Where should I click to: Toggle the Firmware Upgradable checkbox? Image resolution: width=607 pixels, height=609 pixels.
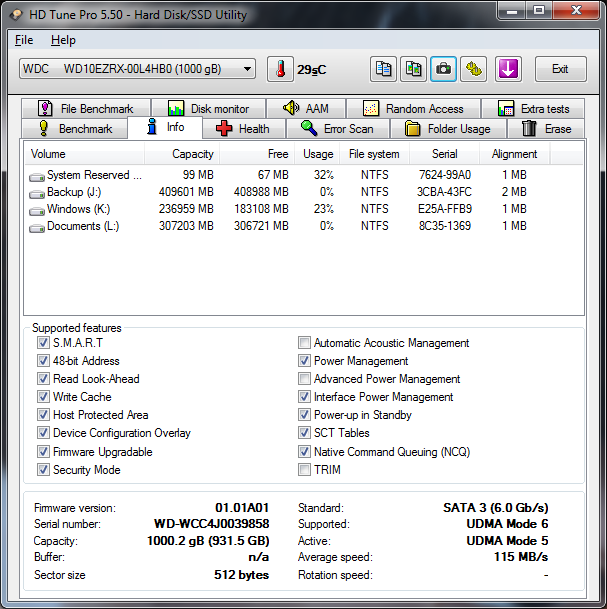click(x=43, y=452)
